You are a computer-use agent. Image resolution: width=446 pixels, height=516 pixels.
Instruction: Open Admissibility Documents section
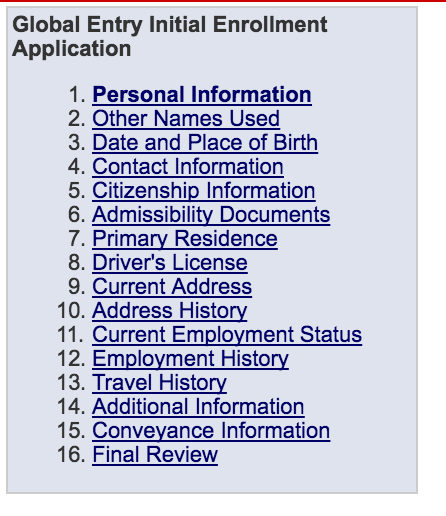tap(211, 215)
